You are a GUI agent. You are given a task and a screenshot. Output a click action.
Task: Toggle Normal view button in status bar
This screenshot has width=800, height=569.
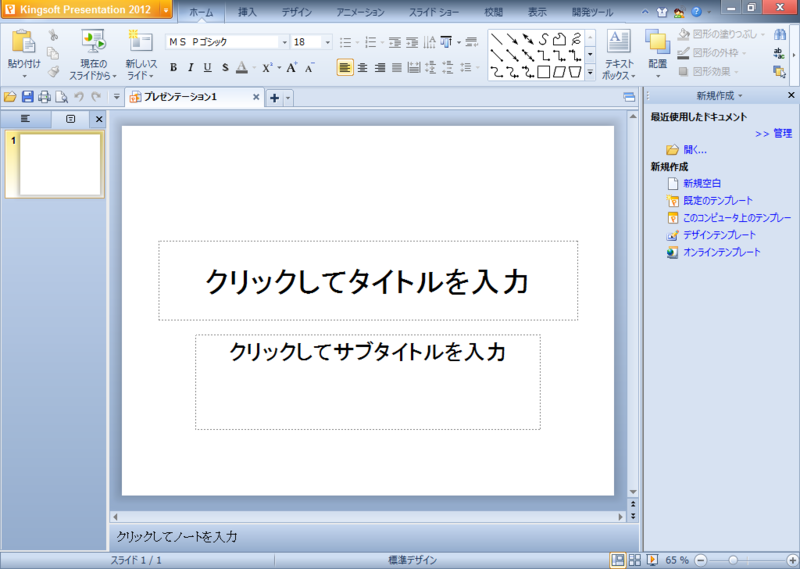click(x=618, y=560)
